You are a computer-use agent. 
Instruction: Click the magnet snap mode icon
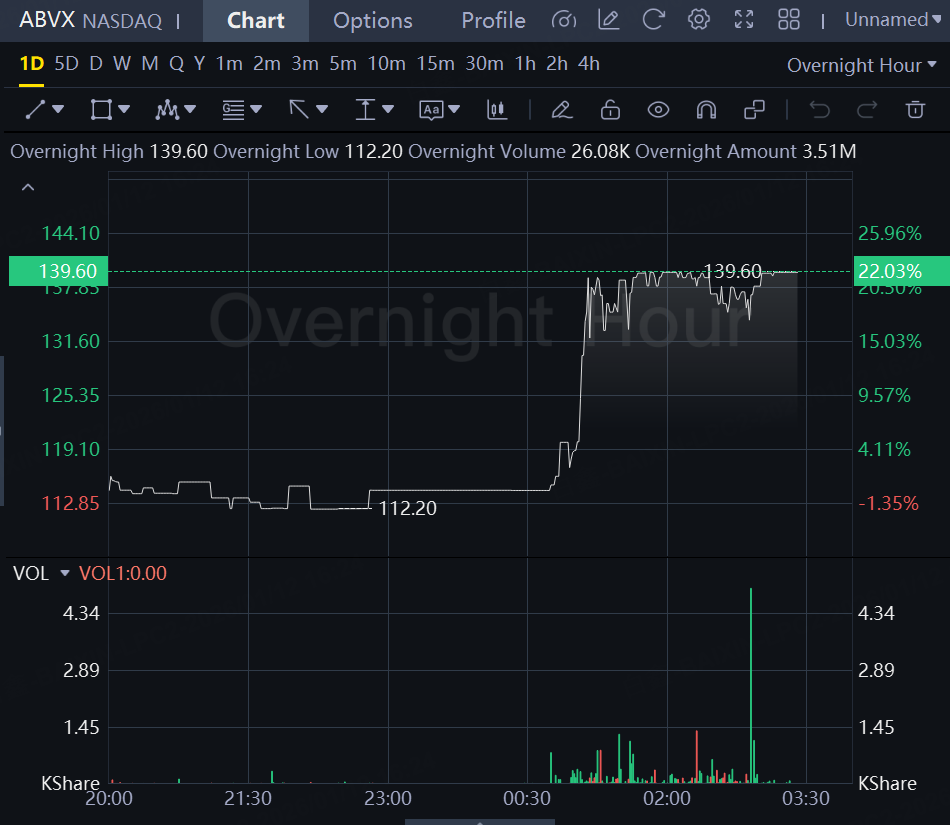(706, 110)
